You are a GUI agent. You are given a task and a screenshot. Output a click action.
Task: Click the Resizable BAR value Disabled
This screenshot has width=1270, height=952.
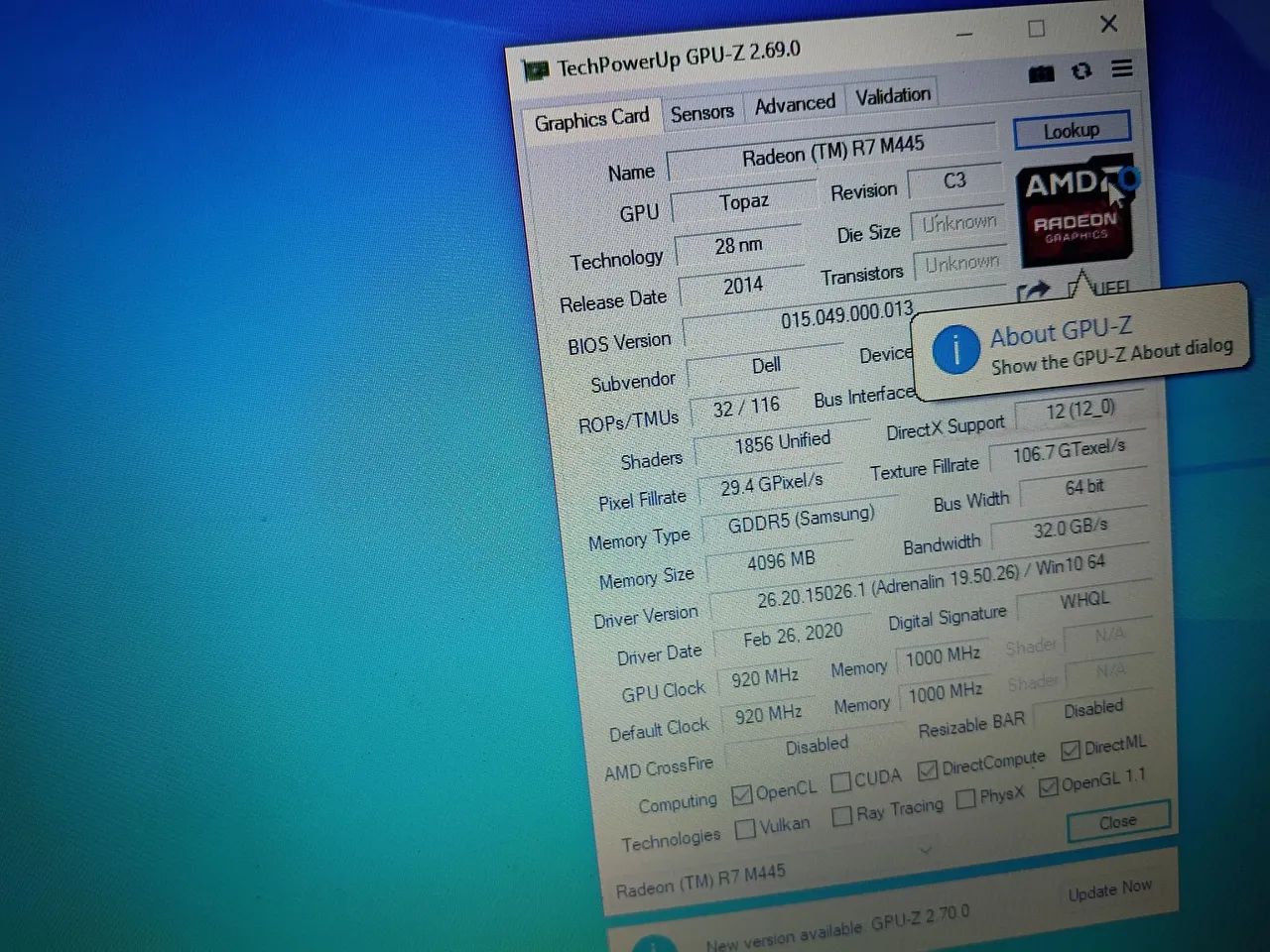(x=1093, y=710)
